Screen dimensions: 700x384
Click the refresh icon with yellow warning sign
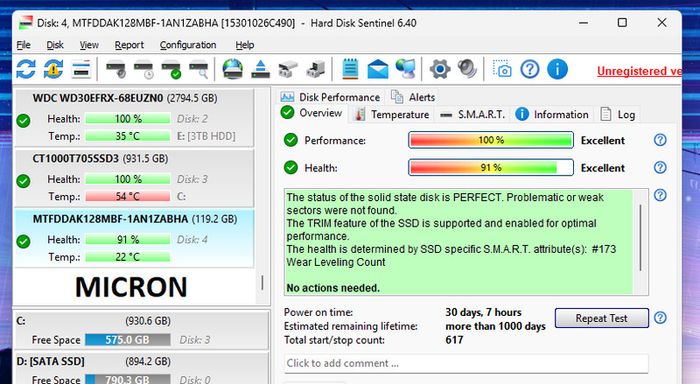[53, 70]
